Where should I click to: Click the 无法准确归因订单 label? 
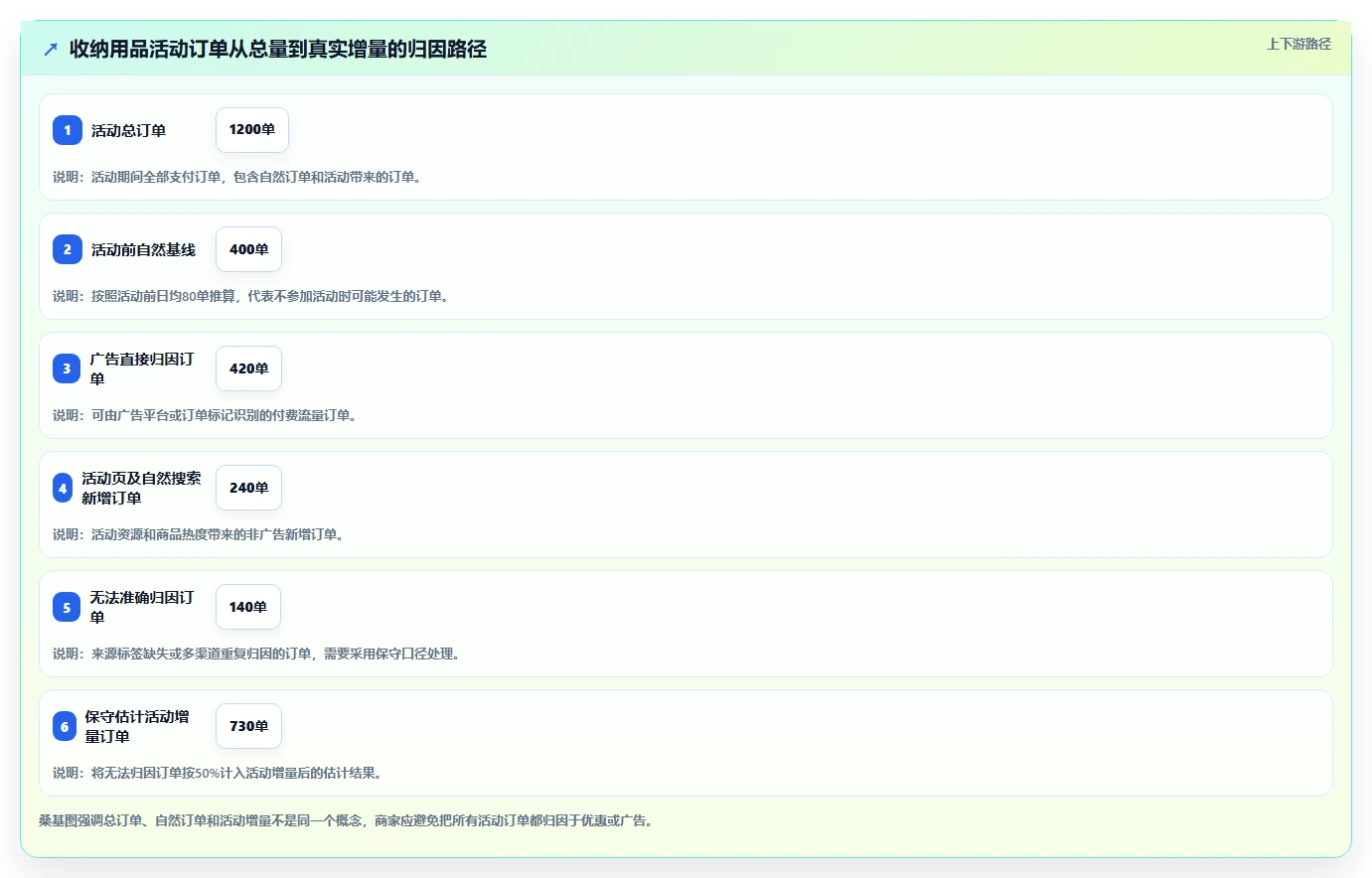[x=142, y=607]
